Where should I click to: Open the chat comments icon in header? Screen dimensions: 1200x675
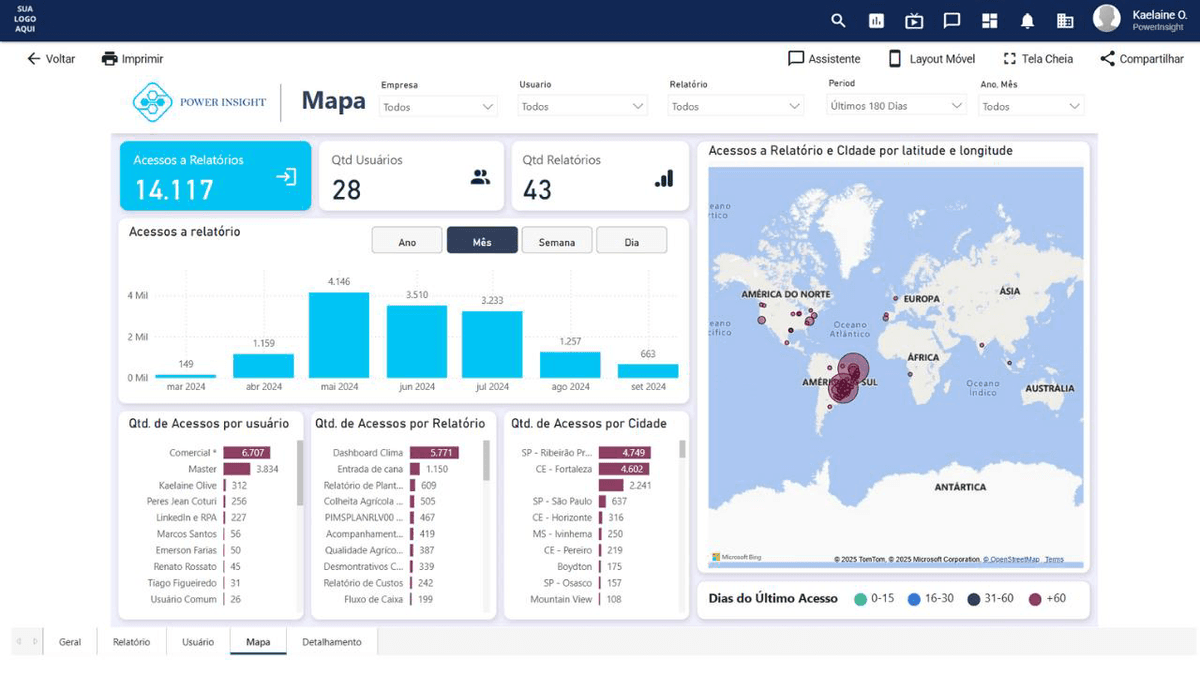952,20
